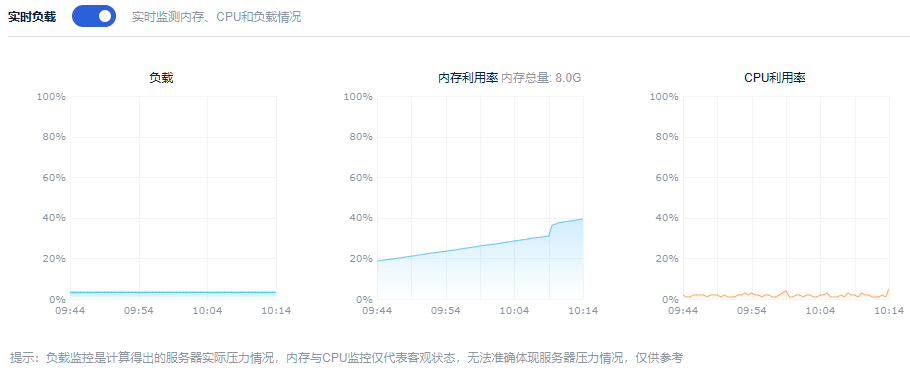Click the CPU line peak at 10:14
This screenshot has width=910, height=376.
[889, 289]
